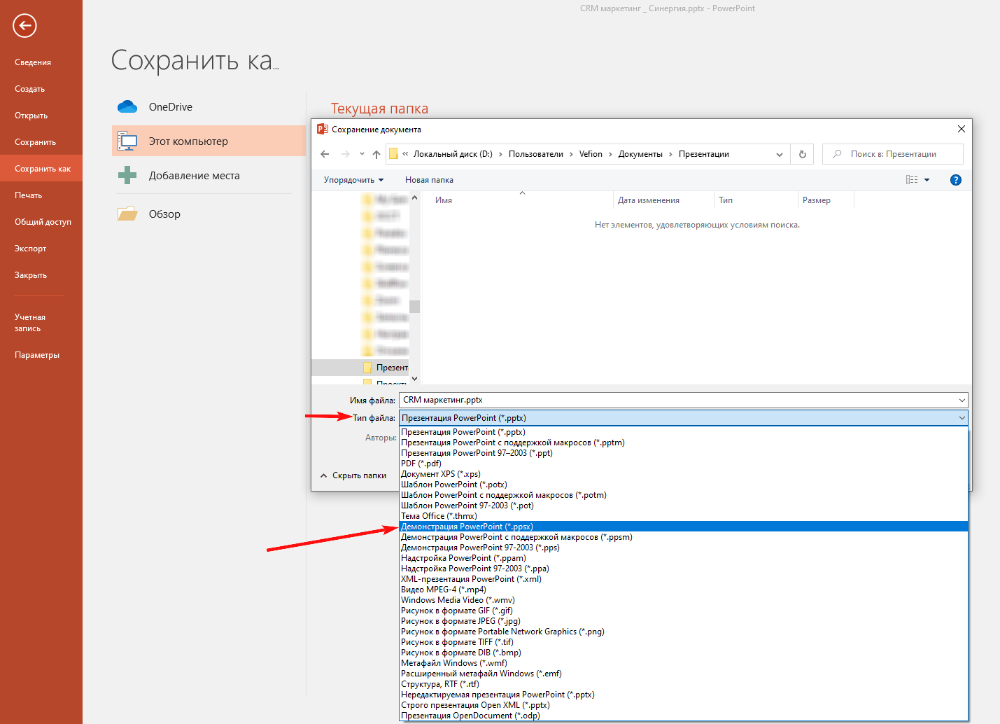Choose PDF (*.pdf) file type

click(684, 464)
